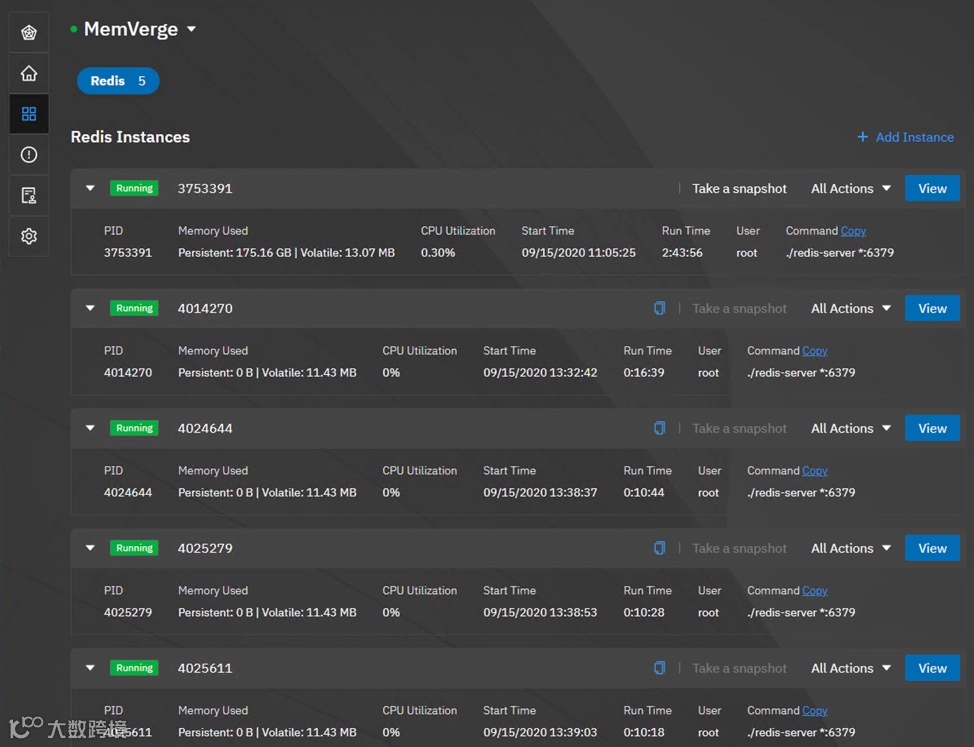Image resolution: width=974 pixels, height=747 pixels.
Task: Open the alerts exclamation icon in sidebar
Action: [29, 155]
